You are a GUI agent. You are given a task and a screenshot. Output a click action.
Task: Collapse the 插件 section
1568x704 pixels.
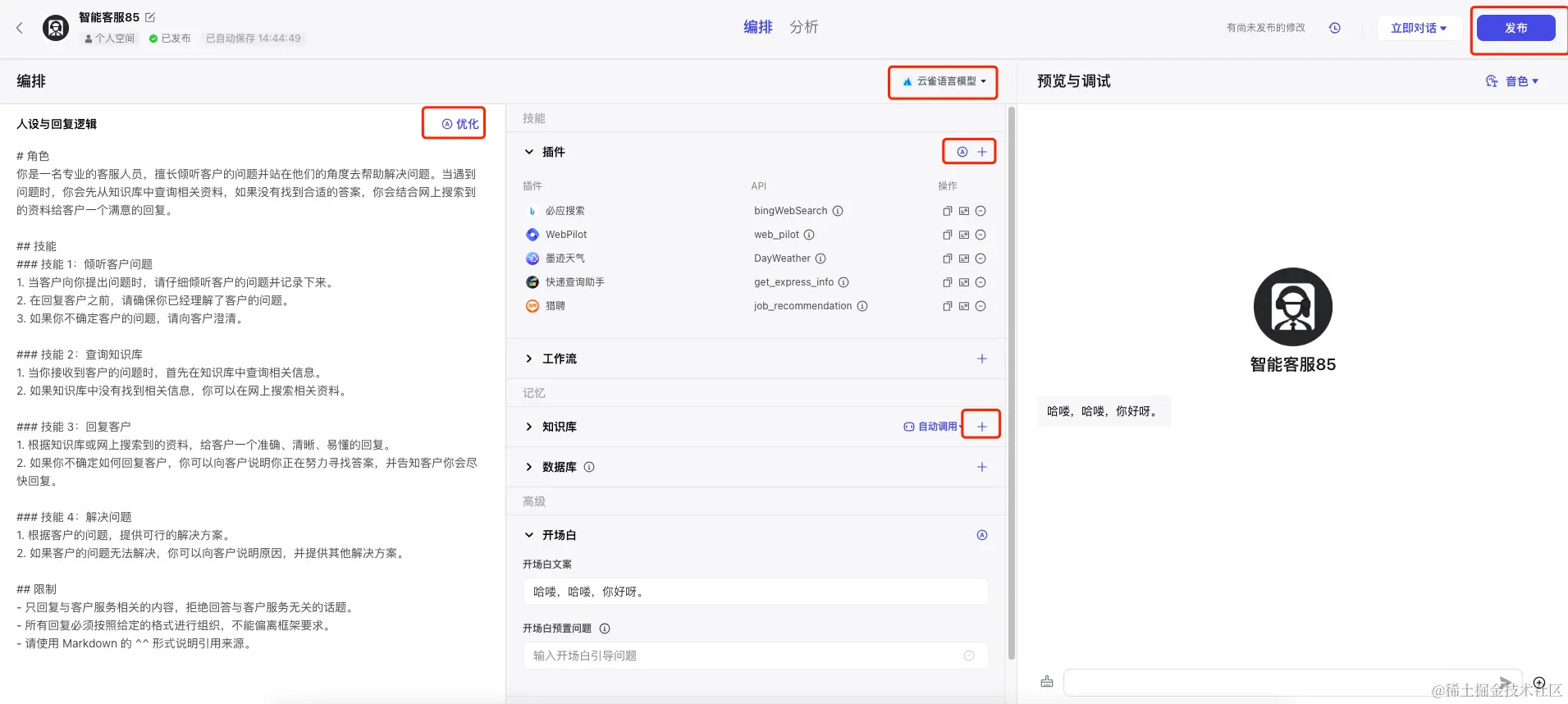click(529, 152)
